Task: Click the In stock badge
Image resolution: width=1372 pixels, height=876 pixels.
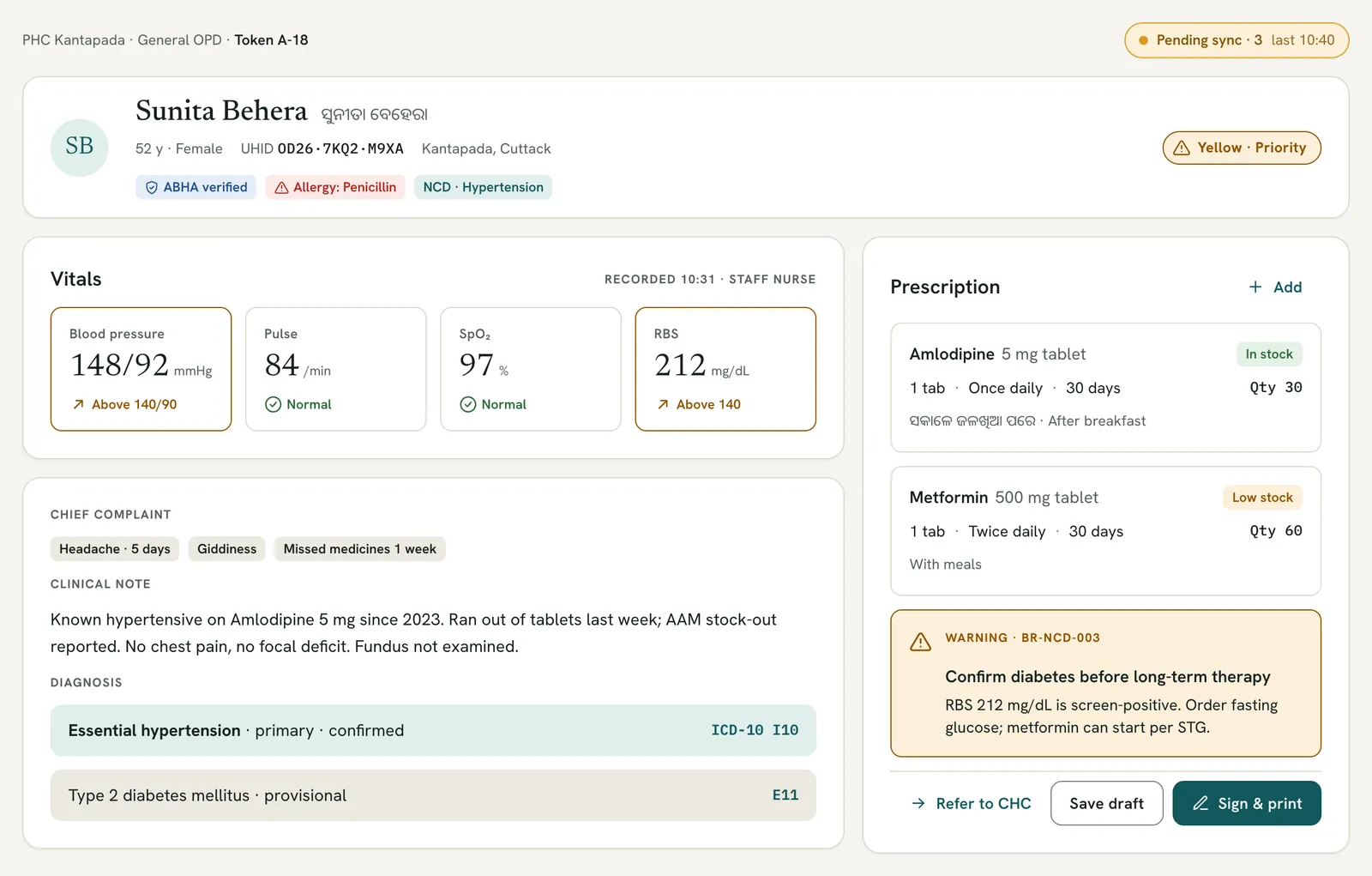Action: click(1269, 354)
